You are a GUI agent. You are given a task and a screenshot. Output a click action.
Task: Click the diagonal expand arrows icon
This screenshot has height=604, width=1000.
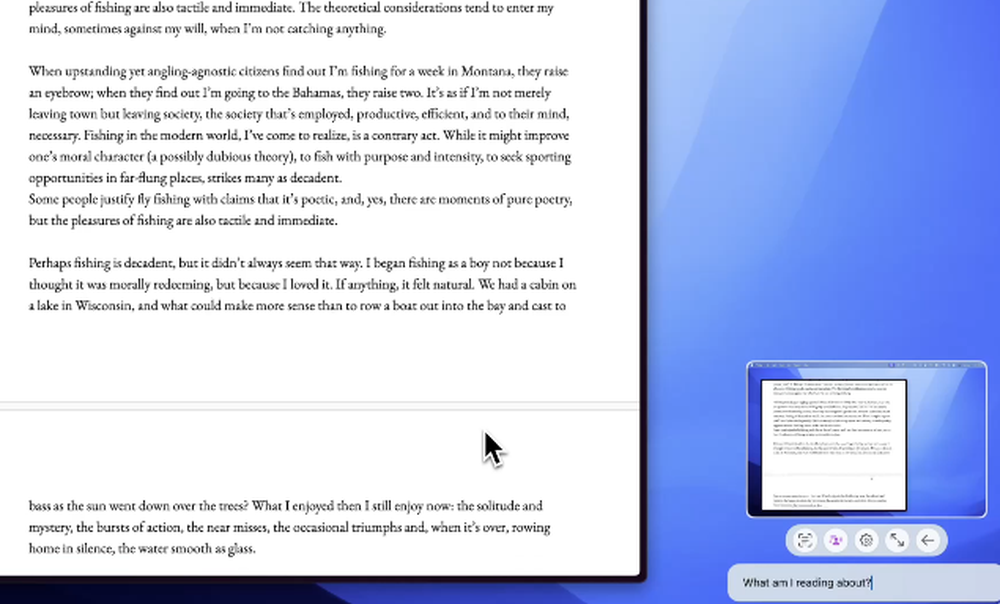(897, 540)
